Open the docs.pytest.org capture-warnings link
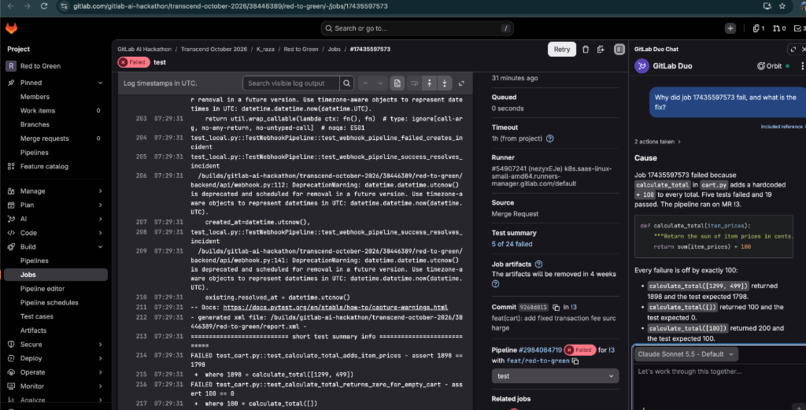Image resolution: width=806 pixels, height=410 pixels. (x=335, y=307)
